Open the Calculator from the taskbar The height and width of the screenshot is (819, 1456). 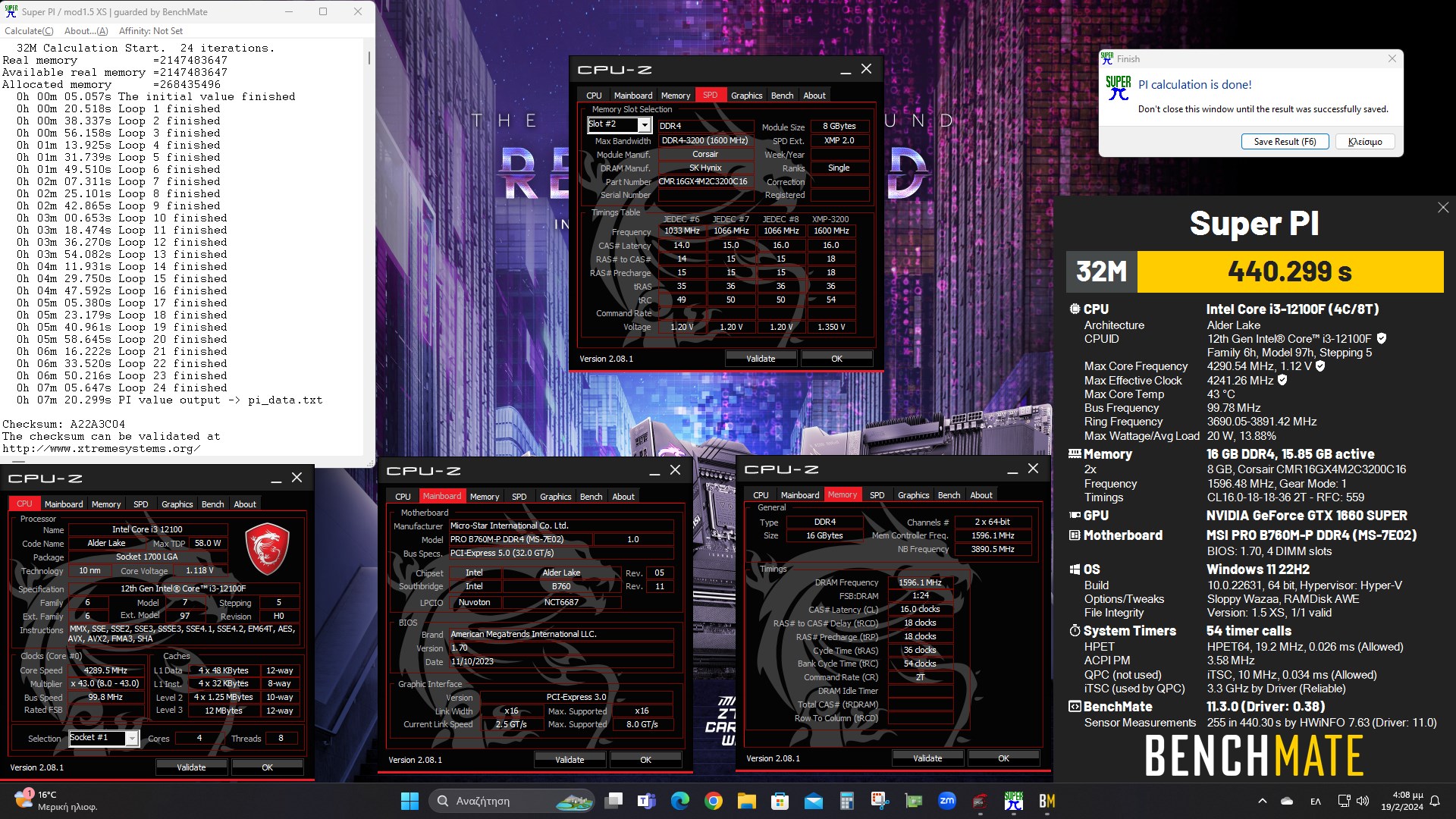pyautogui.click(x=847, y=801)
